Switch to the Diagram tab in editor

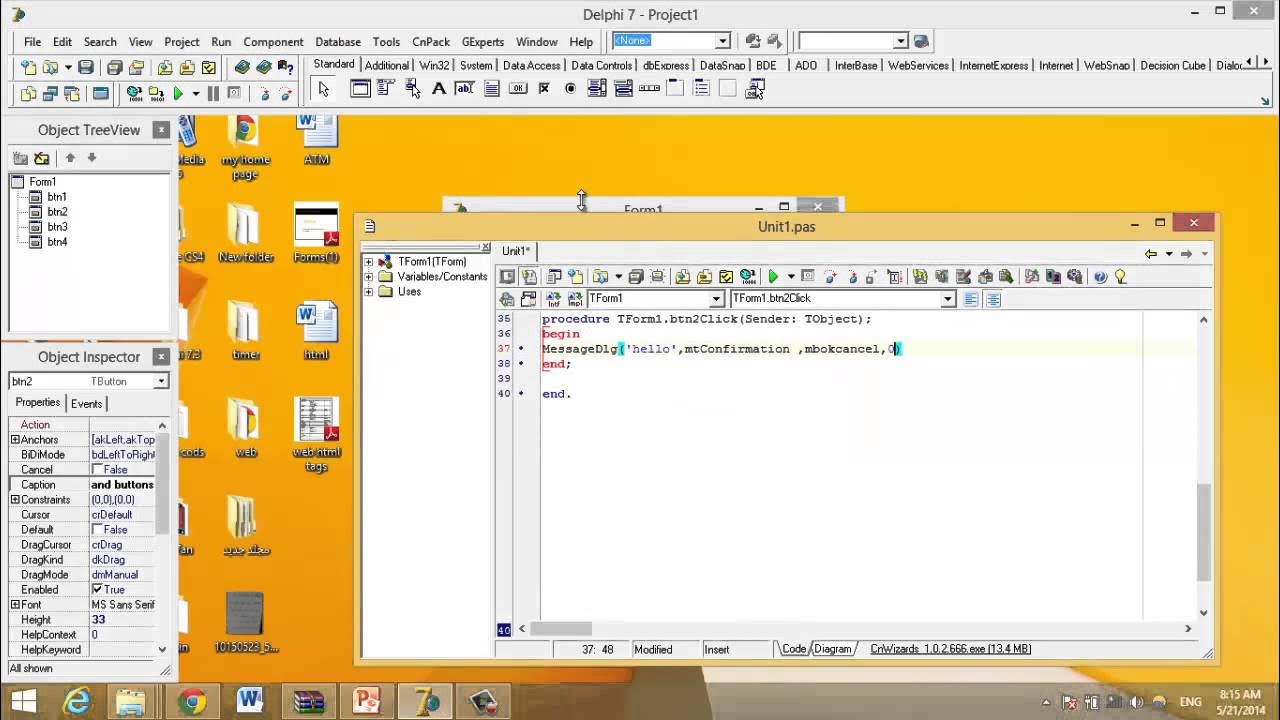point(832,649)
